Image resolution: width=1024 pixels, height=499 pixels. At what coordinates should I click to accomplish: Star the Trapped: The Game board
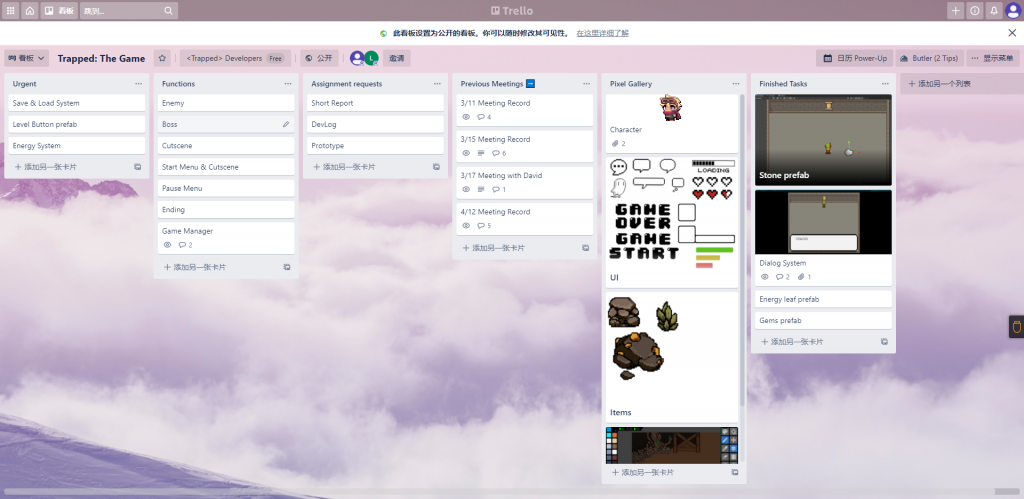(x=162, y=58)
